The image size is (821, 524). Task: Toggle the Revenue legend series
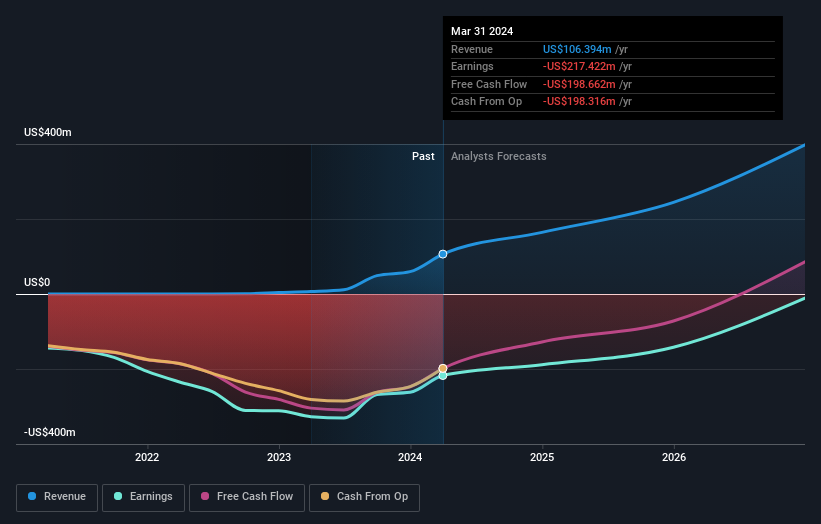coord(57,497)
